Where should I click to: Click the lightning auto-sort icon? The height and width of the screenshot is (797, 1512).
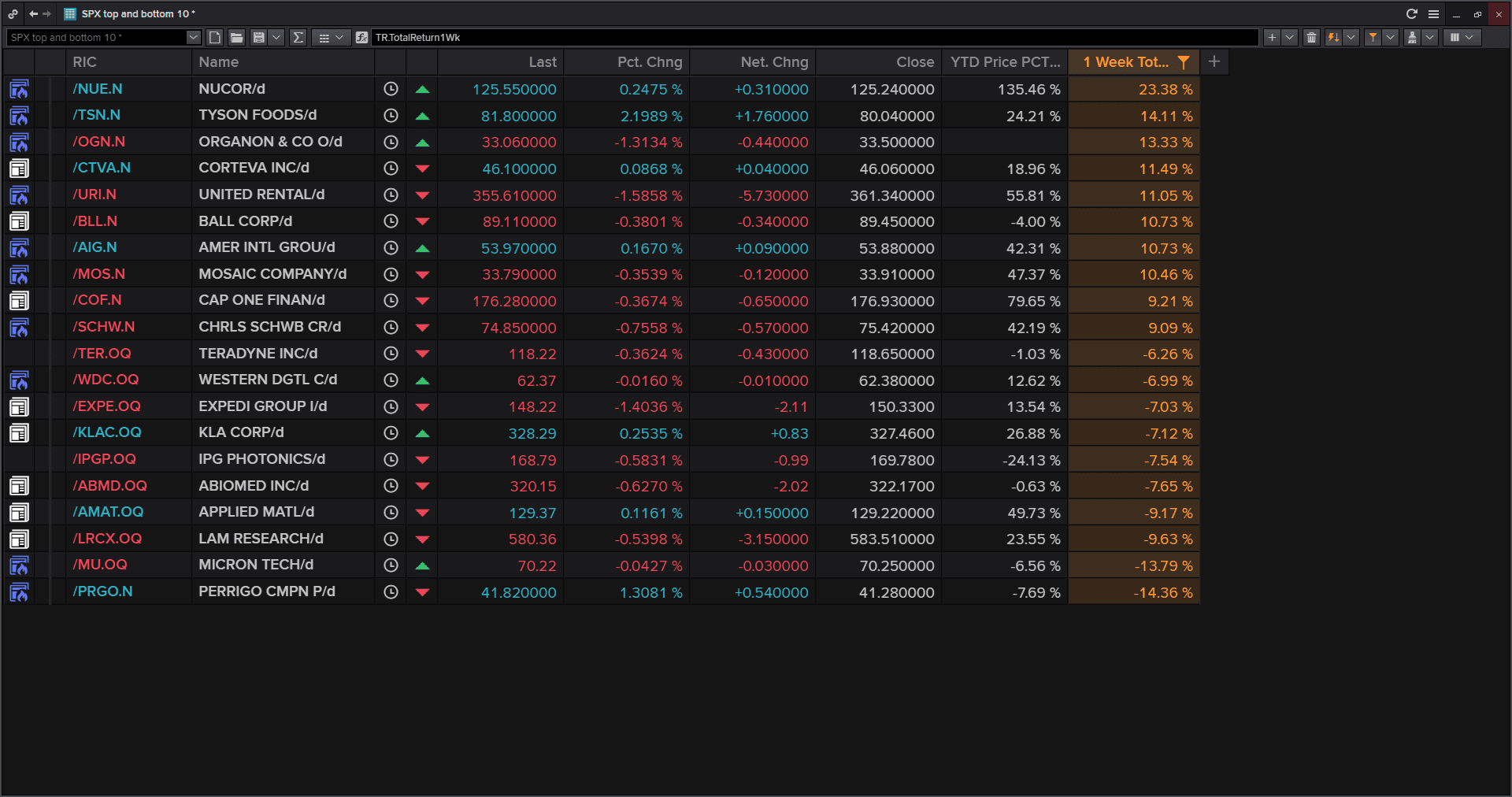coord(1333,37)
